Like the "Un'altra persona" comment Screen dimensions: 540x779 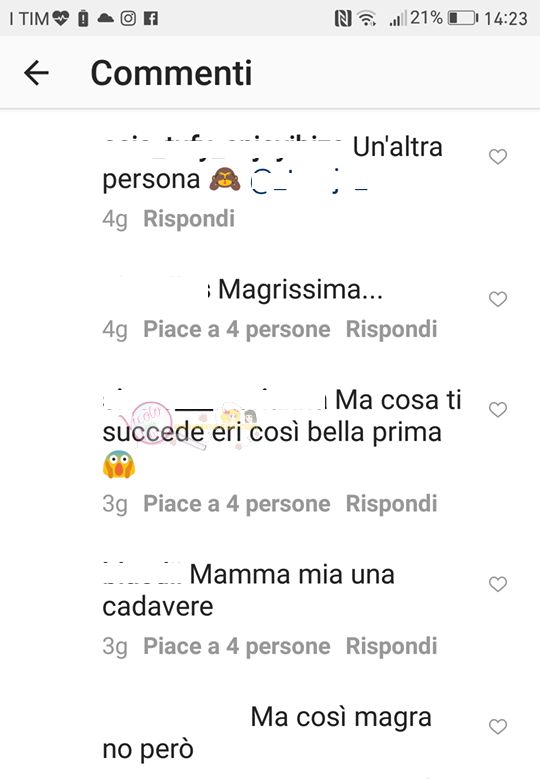tap(498, 156)
